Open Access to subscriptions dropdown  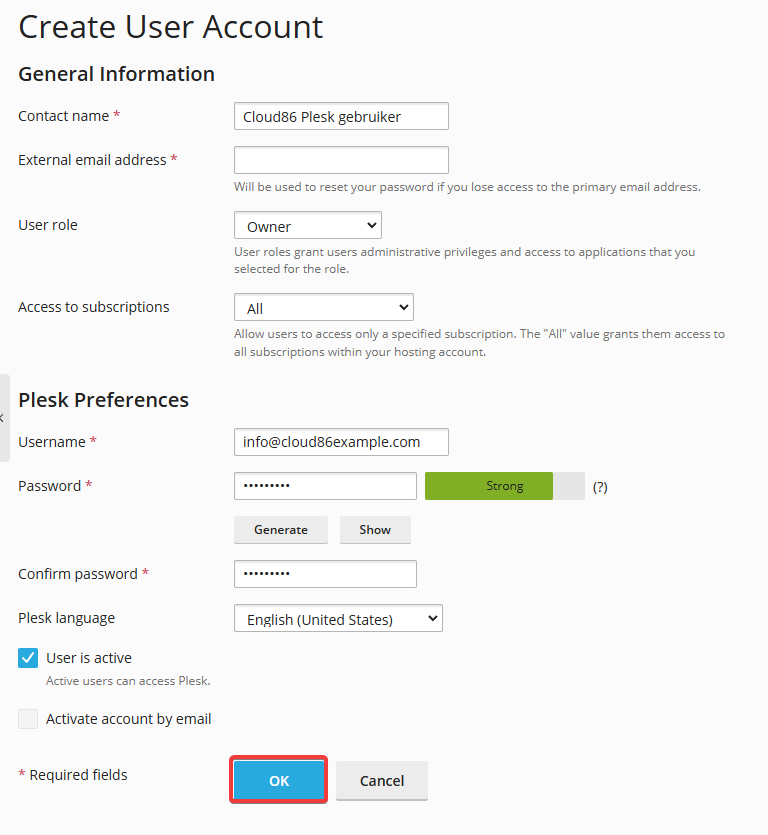(x=324, y=307)
